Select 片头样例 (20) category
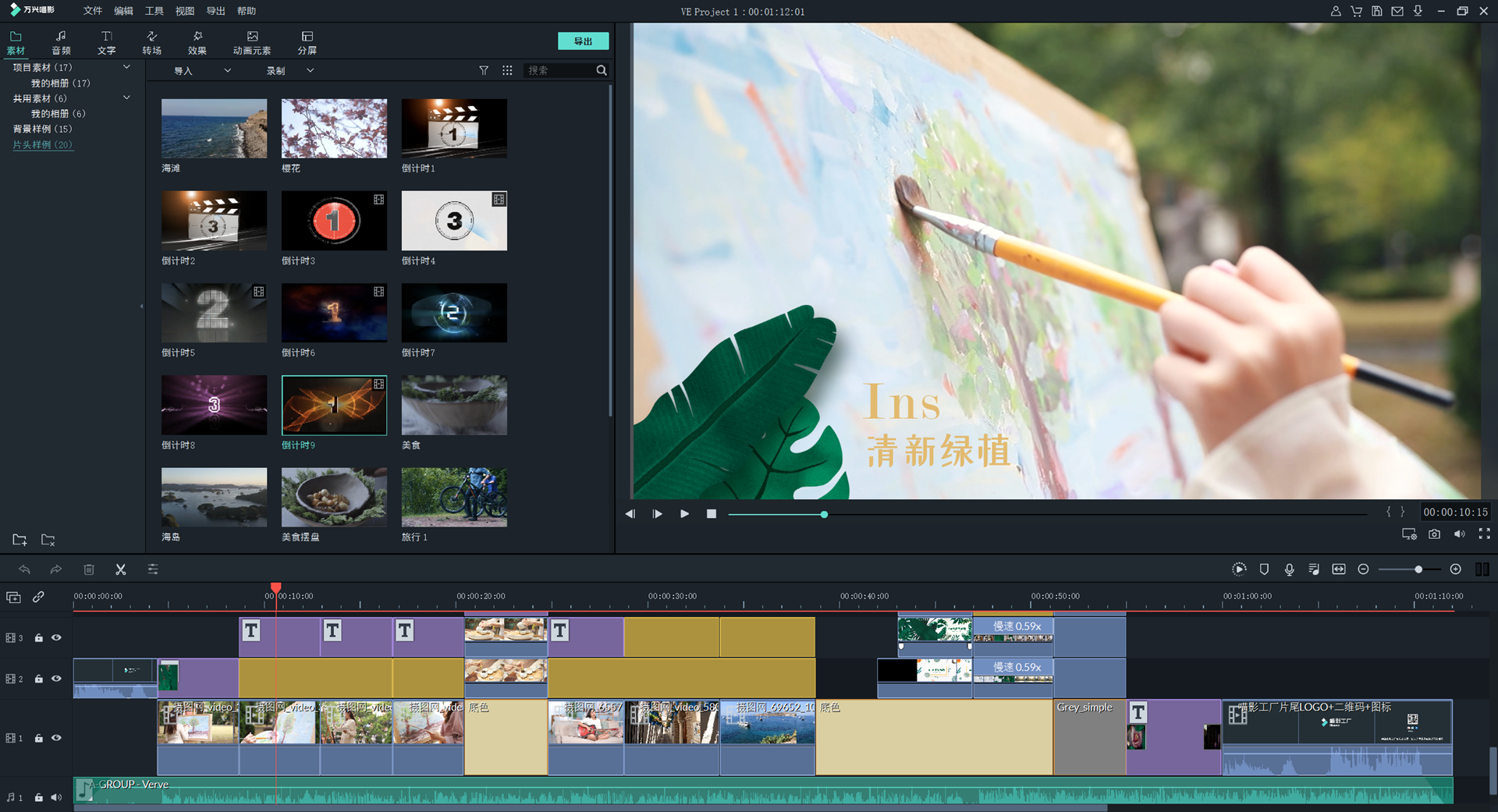 (43, 145)
